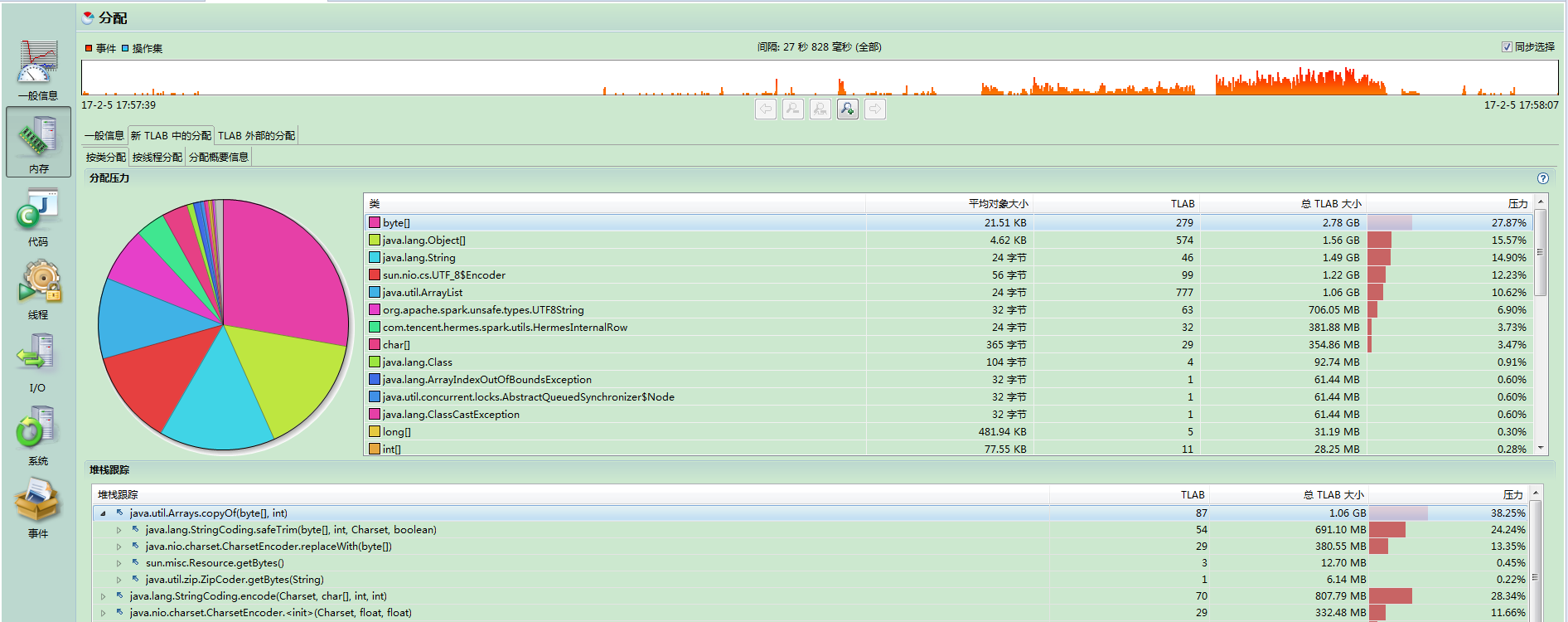
Task: Click the frame icon beside CharsetEncoder.<init>
Action: click(119, 613)
